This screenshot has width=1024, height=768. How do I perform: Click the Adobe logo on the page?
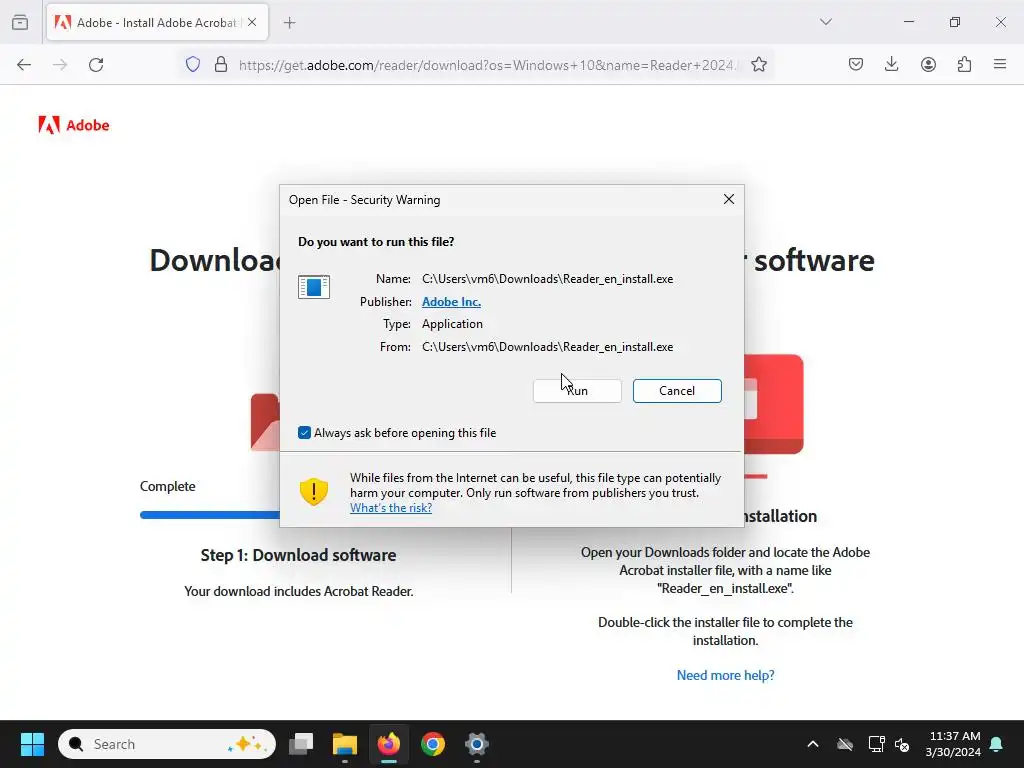pyautogui.click(x=74, y=125)
